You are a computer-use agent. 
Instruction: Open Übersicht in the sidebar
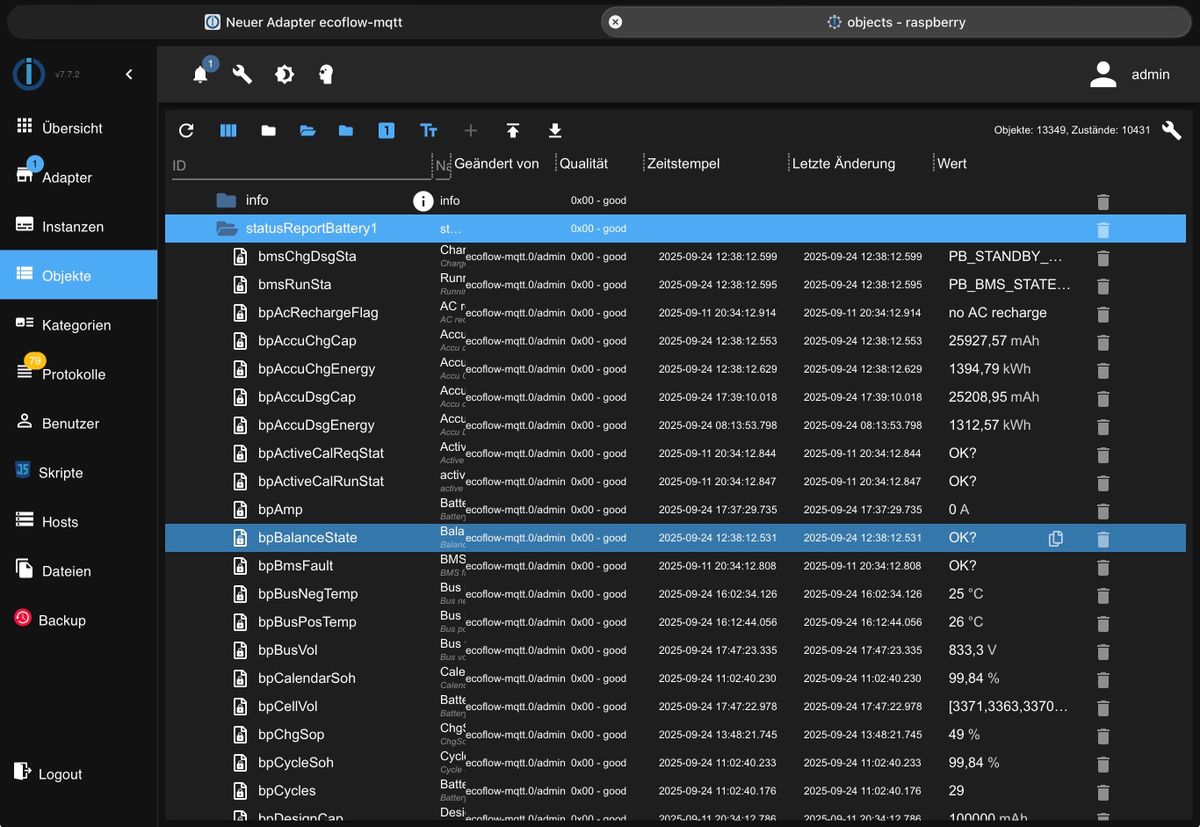(x=78, y=128)
